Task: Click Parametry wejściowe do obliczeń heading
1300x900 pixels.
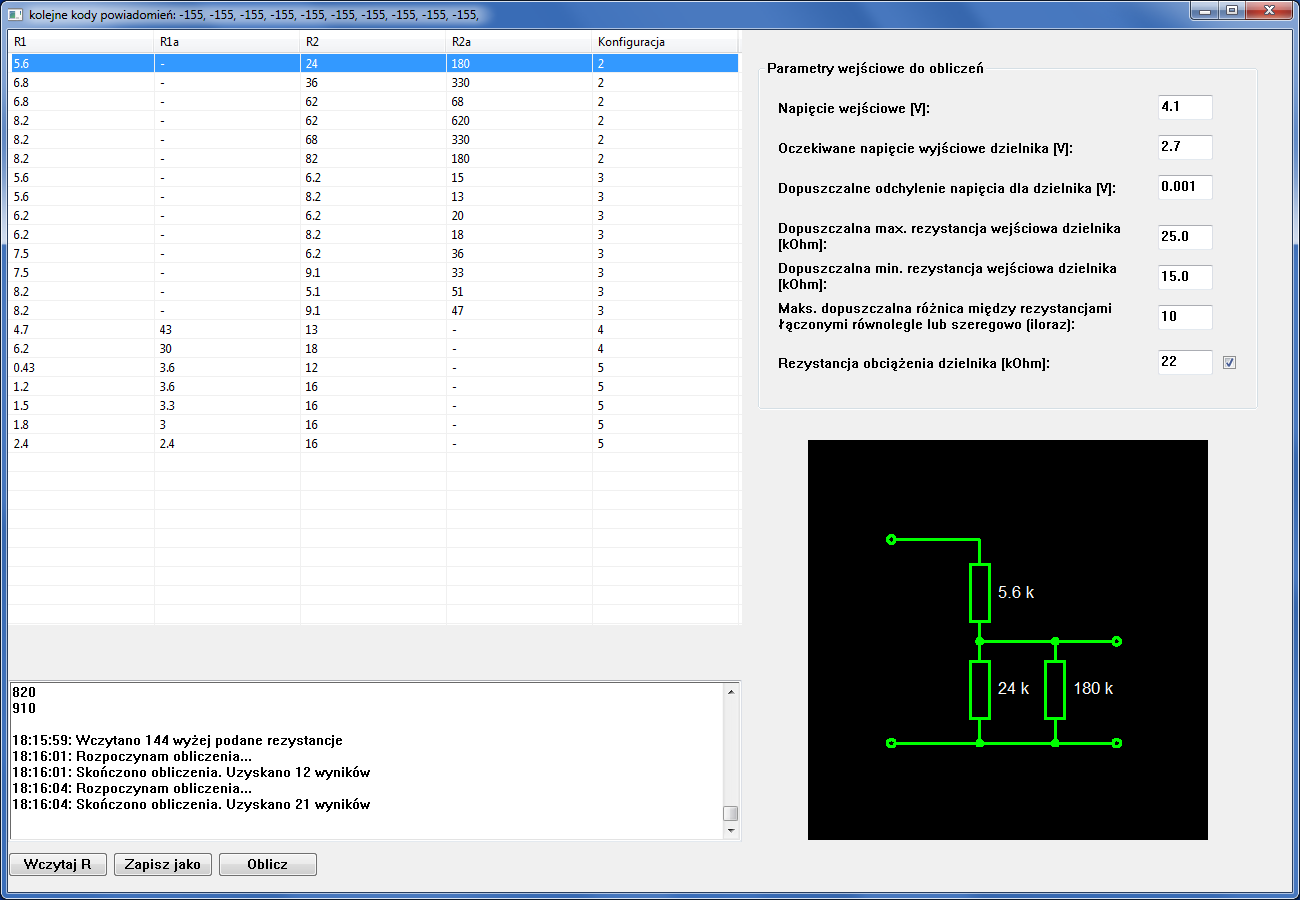Action: pyautogui.click(x=875, y=68)
